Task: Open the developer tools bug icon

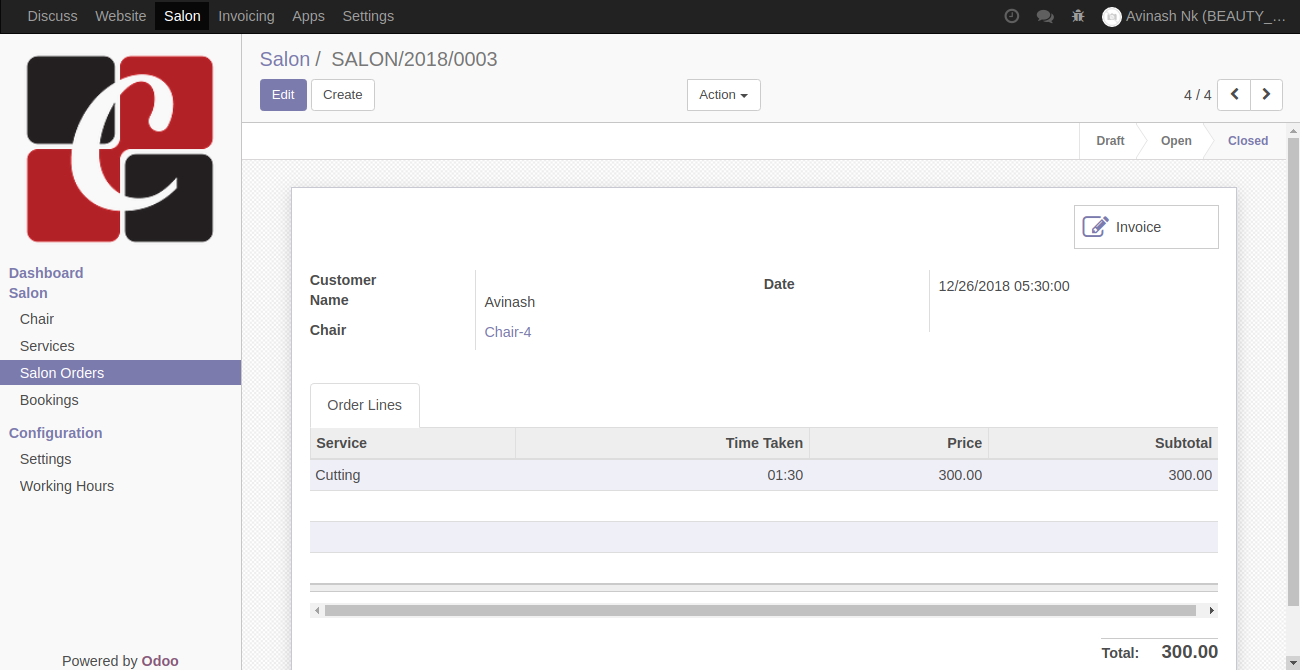Action: pyautogui.click(x=1078, y=16)
